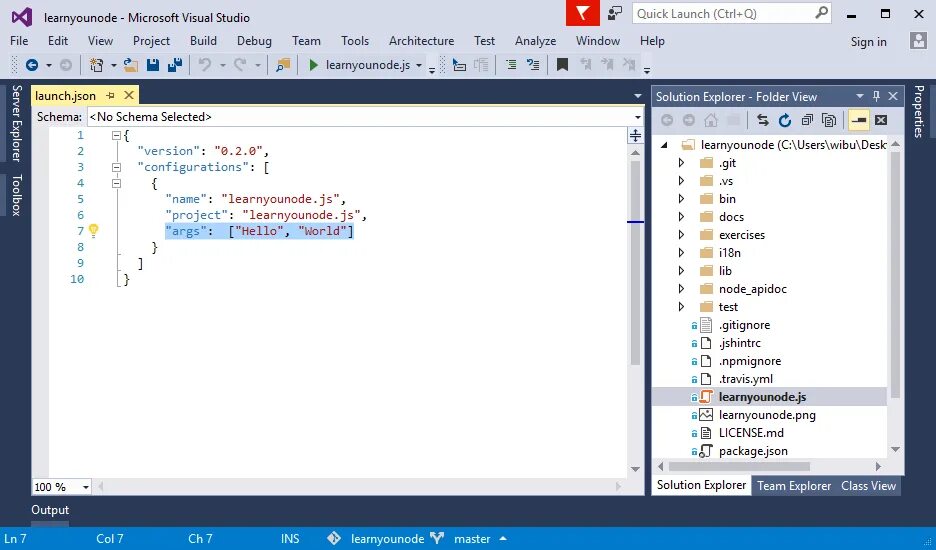This screenshot has height=550, width=936.
Task: Save all files with the Save All icon
Action: point(174,65)
